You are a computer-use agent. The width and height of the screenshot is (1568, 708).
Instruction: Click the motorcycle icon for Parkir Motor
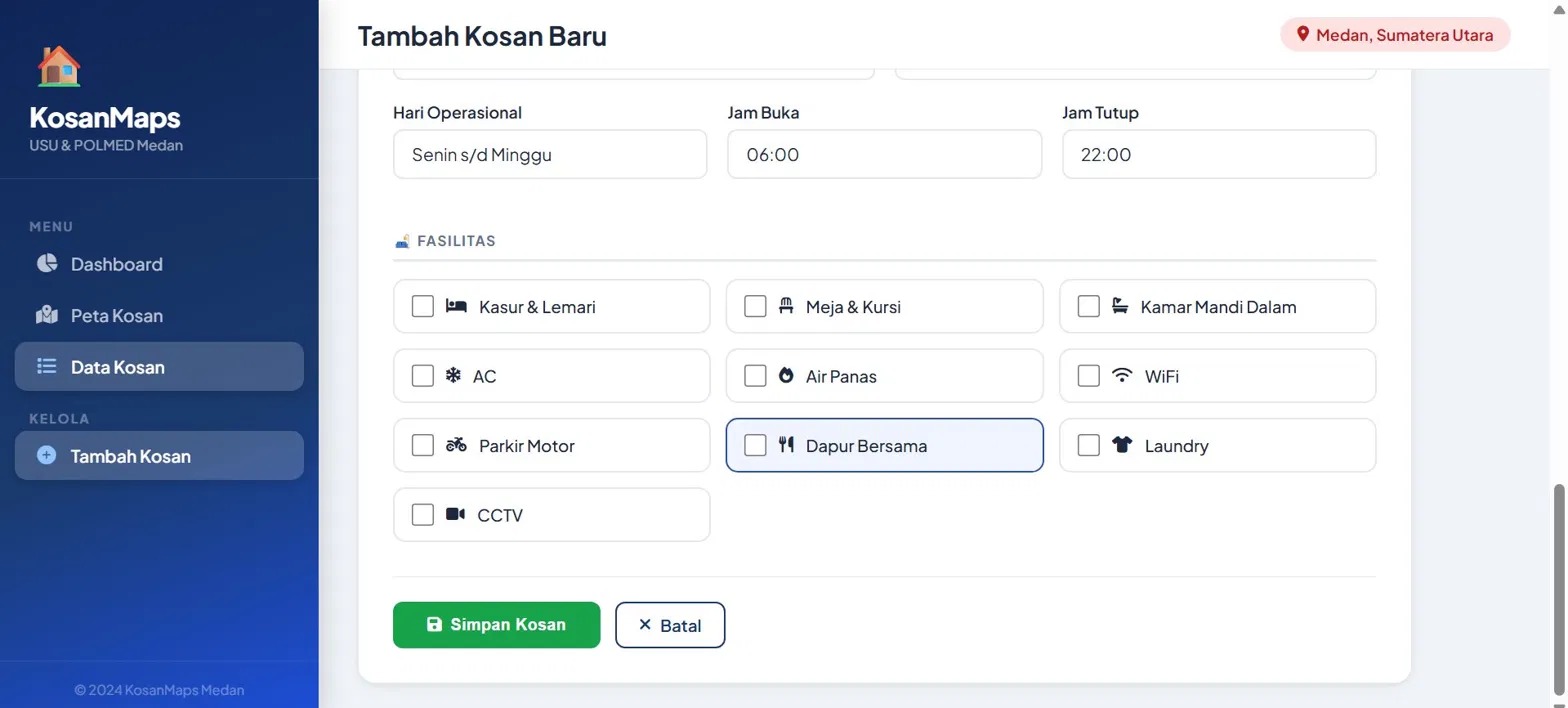click(456, 445)
